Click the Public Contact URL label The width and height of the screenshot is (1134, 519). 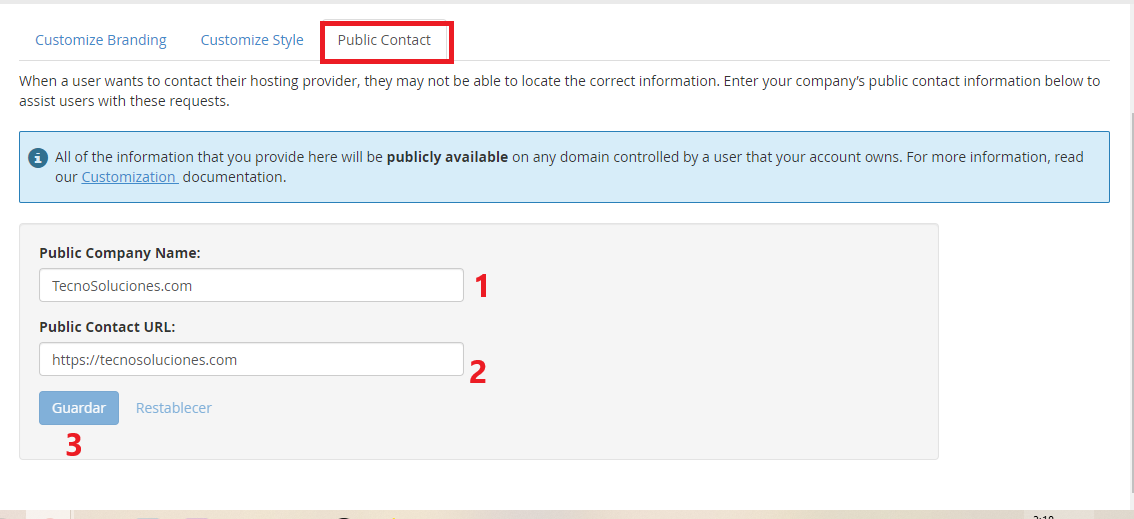pos(108,327)
